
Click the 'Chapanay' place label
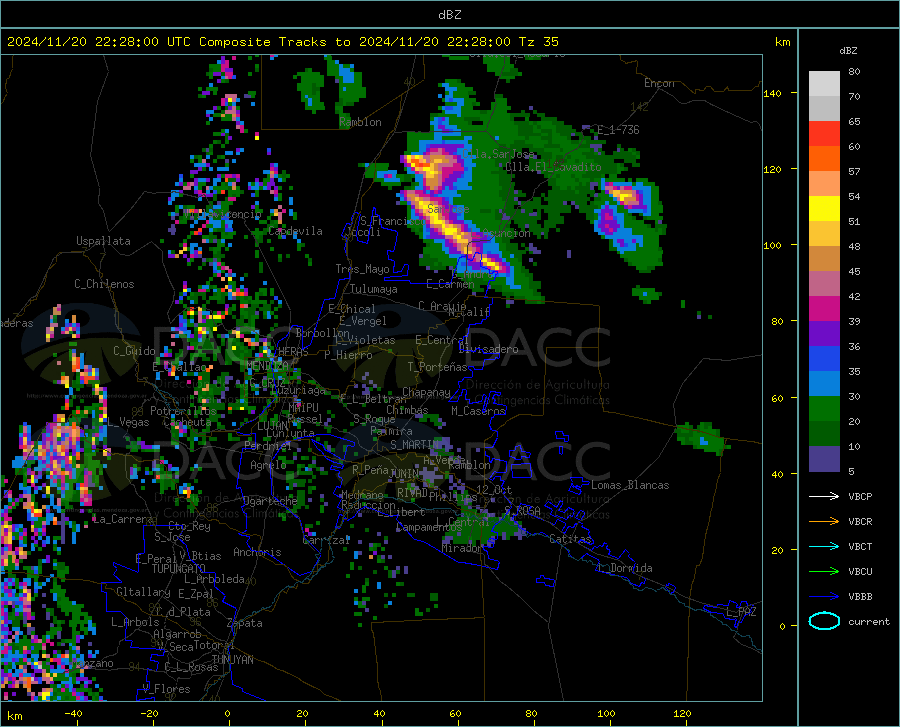(426, 392)
